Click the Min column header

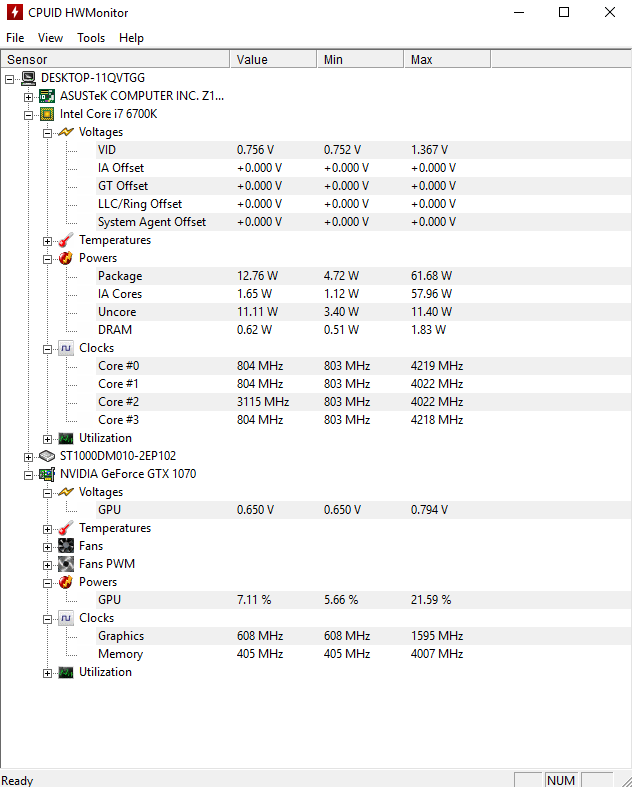point(360,59)
